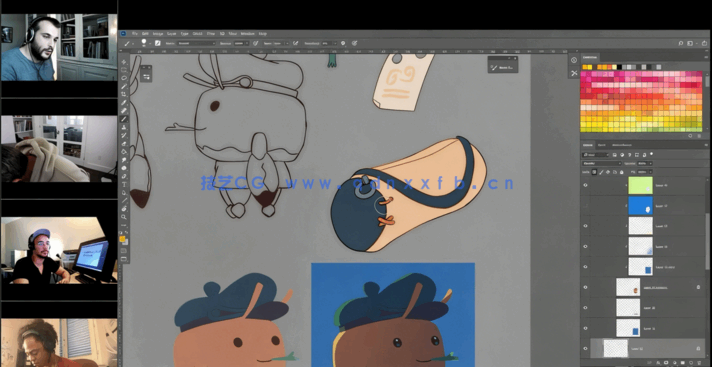Delete layer using the trash icon
Viewport: 712px width, 367px height.
(x=700, y=362)
